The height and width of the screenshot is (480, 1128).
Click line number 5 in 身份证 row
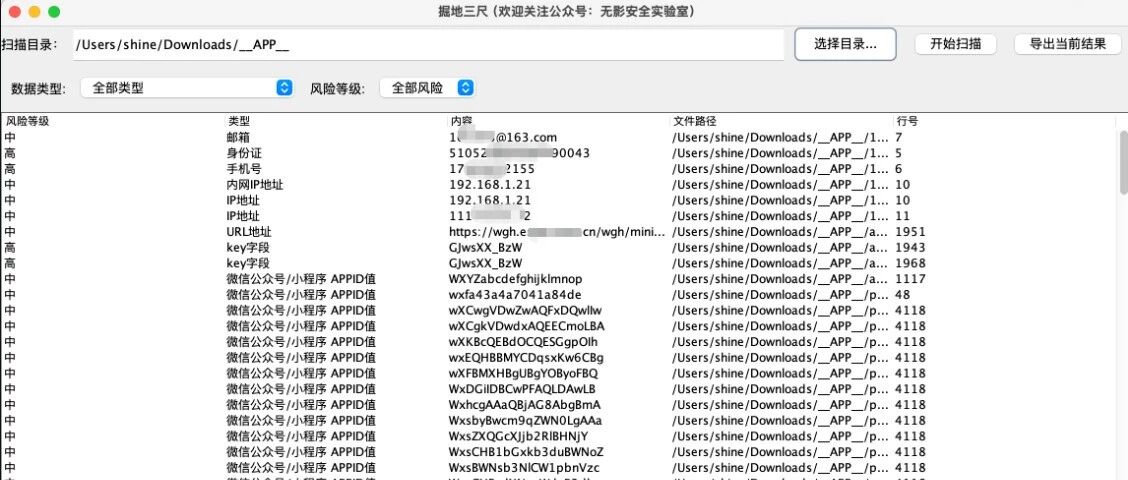(x=899, y=153)
